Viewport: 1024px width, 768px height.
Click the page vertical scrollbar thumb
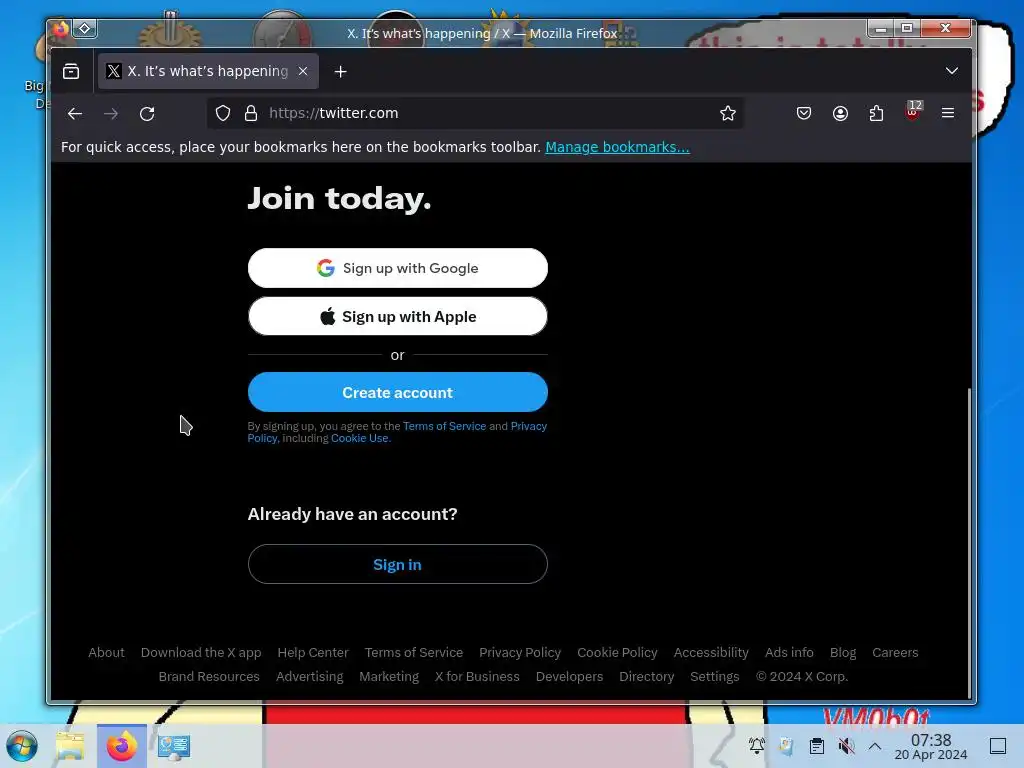point(969,542)
